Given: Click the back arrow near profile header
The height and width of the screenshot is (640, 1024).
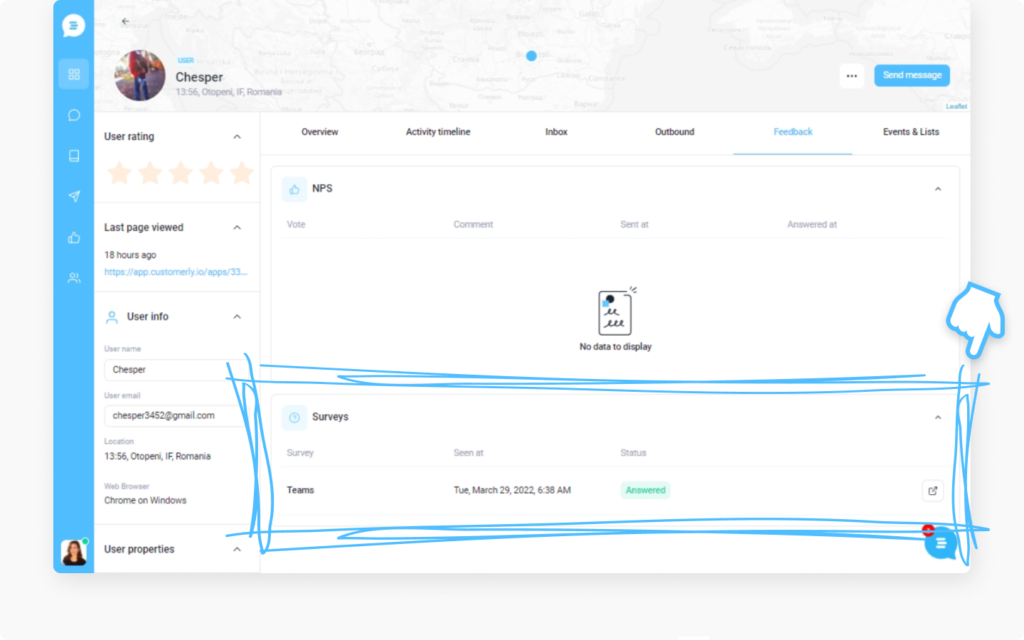Looking at the screenshot, I should click(x=125, y=21).
